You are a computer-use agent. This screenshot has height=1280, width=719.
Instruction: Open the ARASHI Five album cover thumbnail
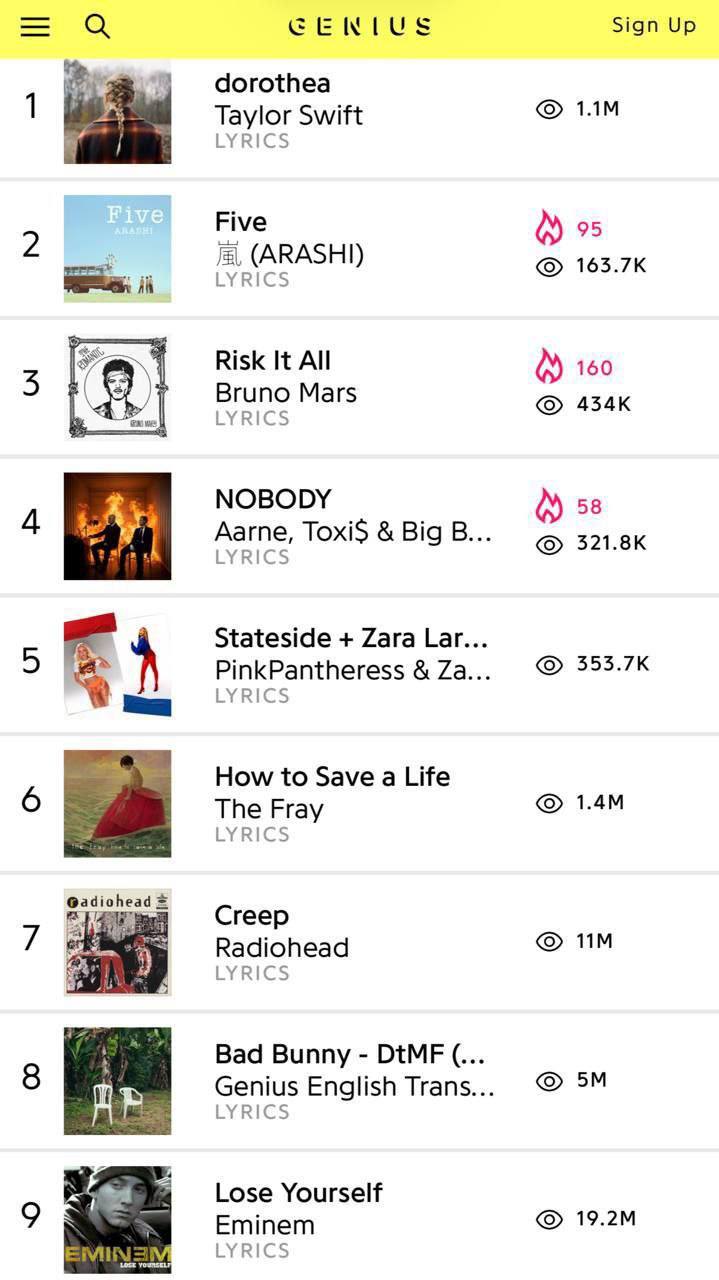point(117,248)
